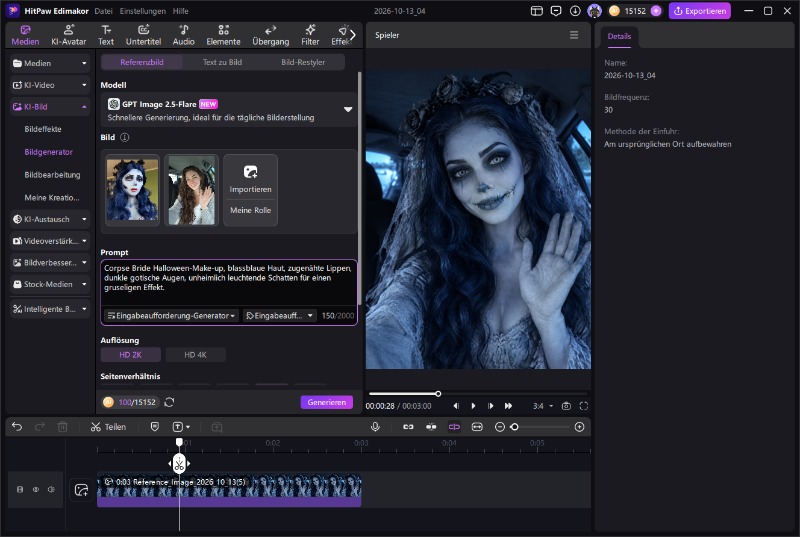The image size is (800, 537).
Task: Open the Eingabeauff... history dropdown
Action: (280, 316)
